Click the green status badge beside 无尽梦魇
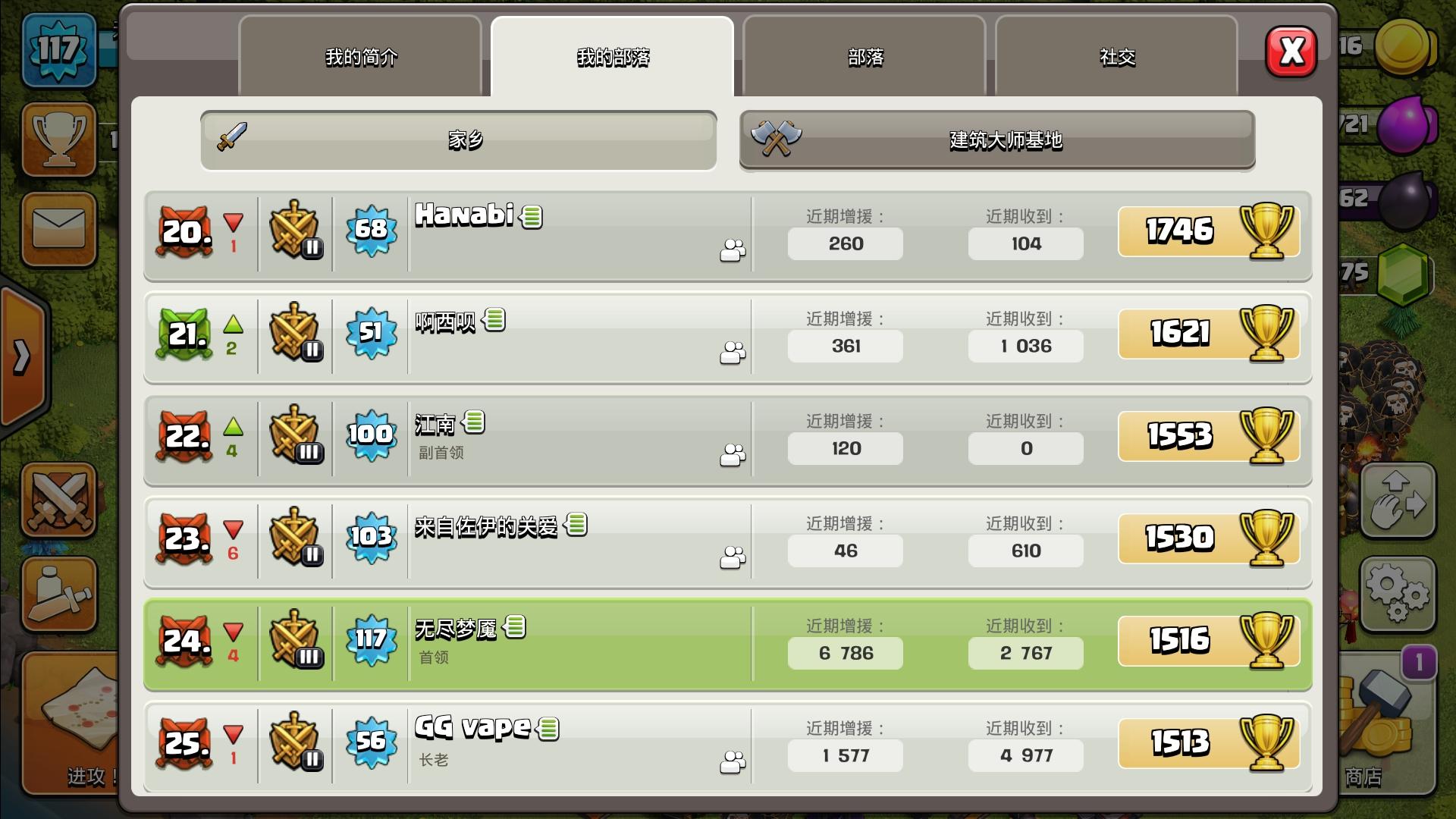 point(515,626)
